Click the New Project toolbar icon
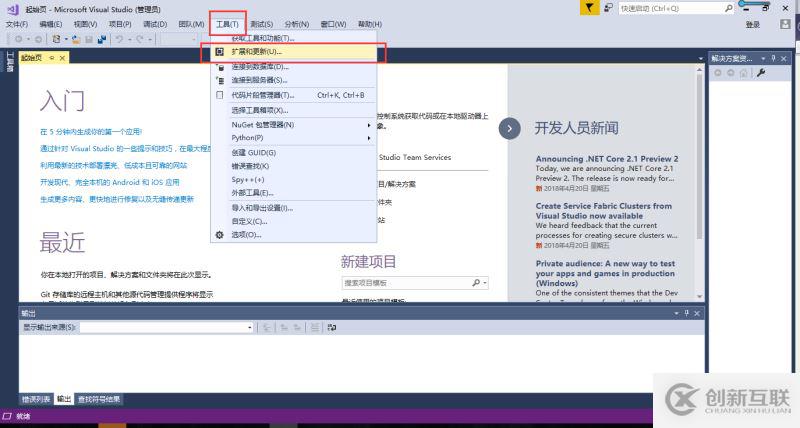Image resolution: width=800 pixels, height=428 pixels. (56, 39)
